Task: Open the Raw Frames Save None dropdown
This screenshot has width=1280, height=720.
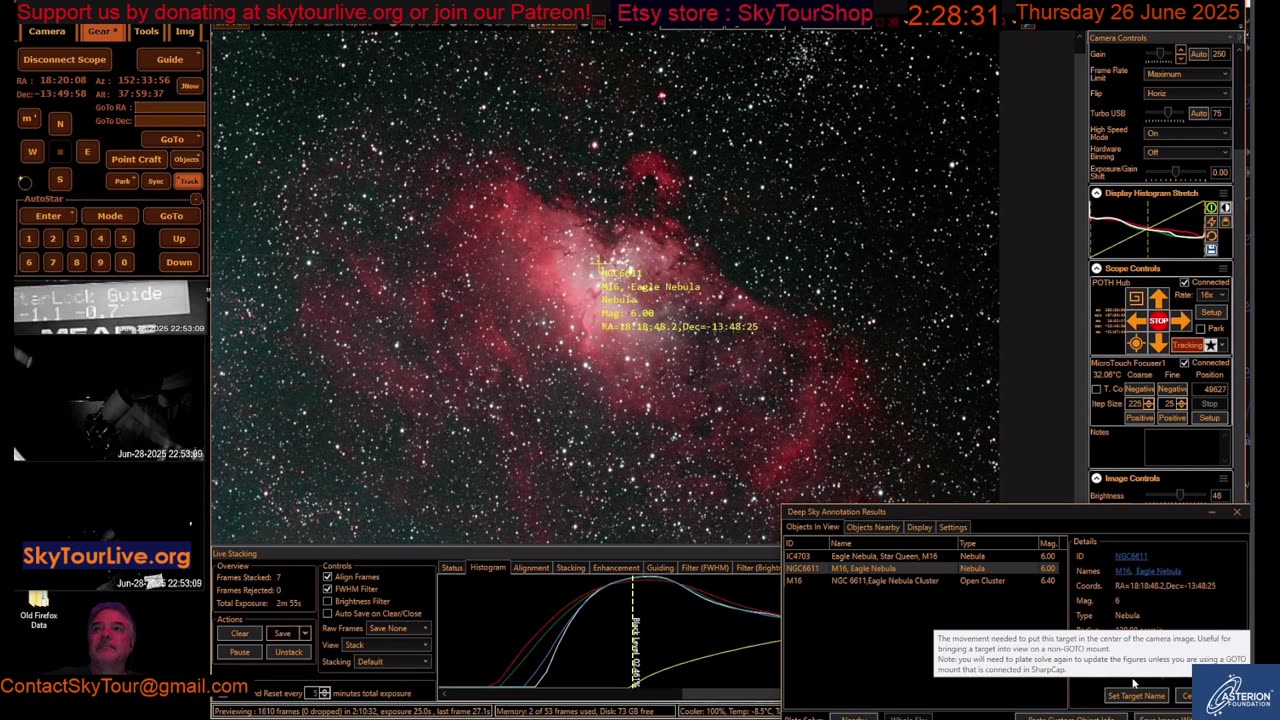Action: tap(398, 628)
